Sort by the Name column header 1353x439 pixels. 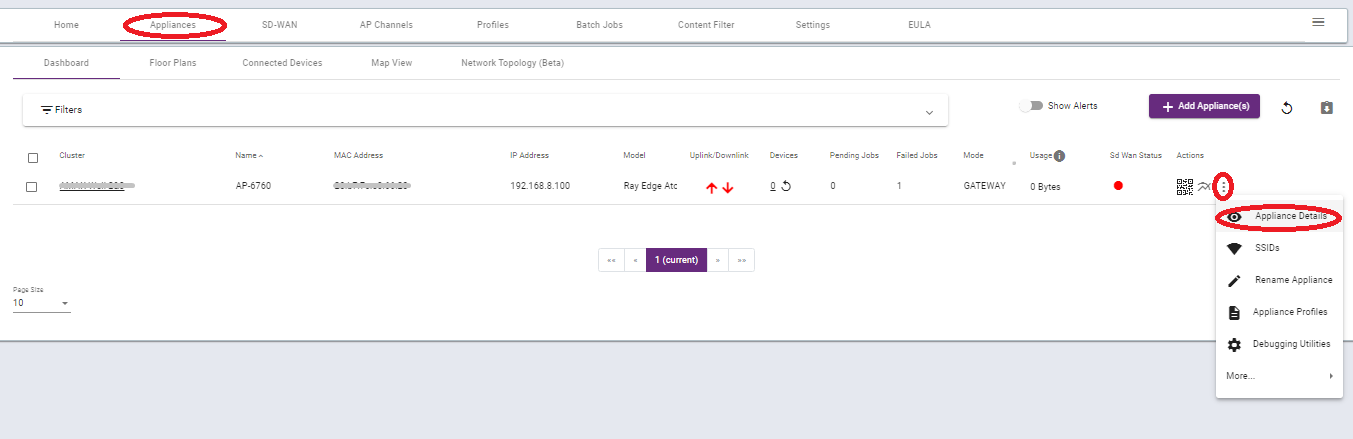[x=246, y=156]
